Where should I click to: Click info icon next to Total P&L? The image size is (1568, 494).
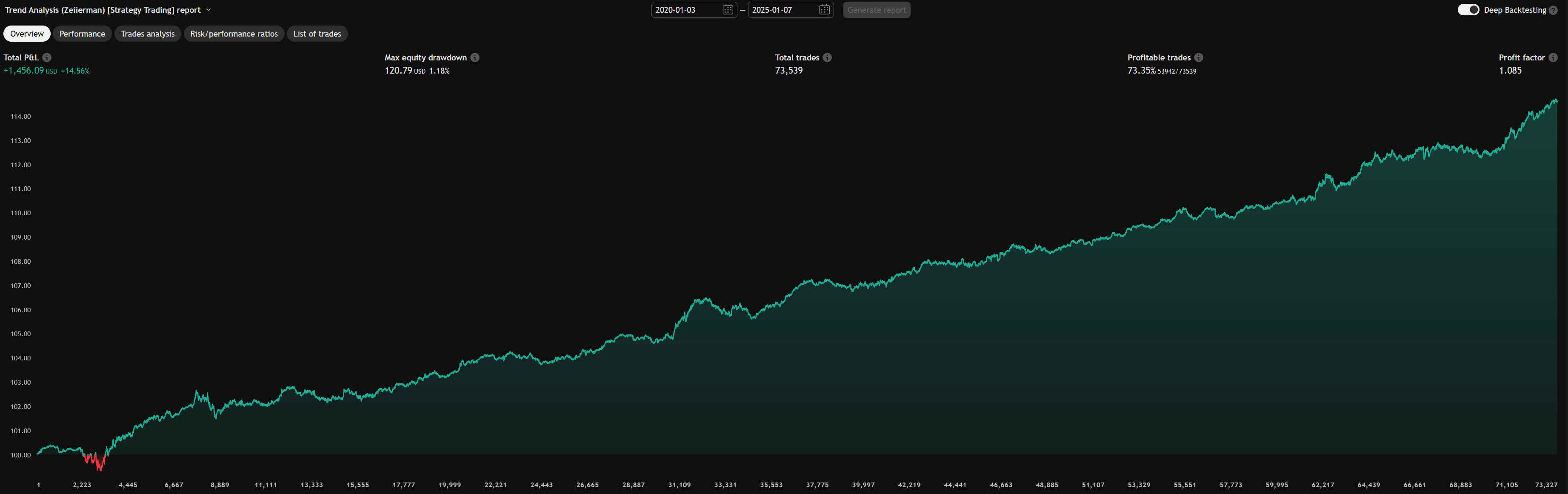click(47, 57)
